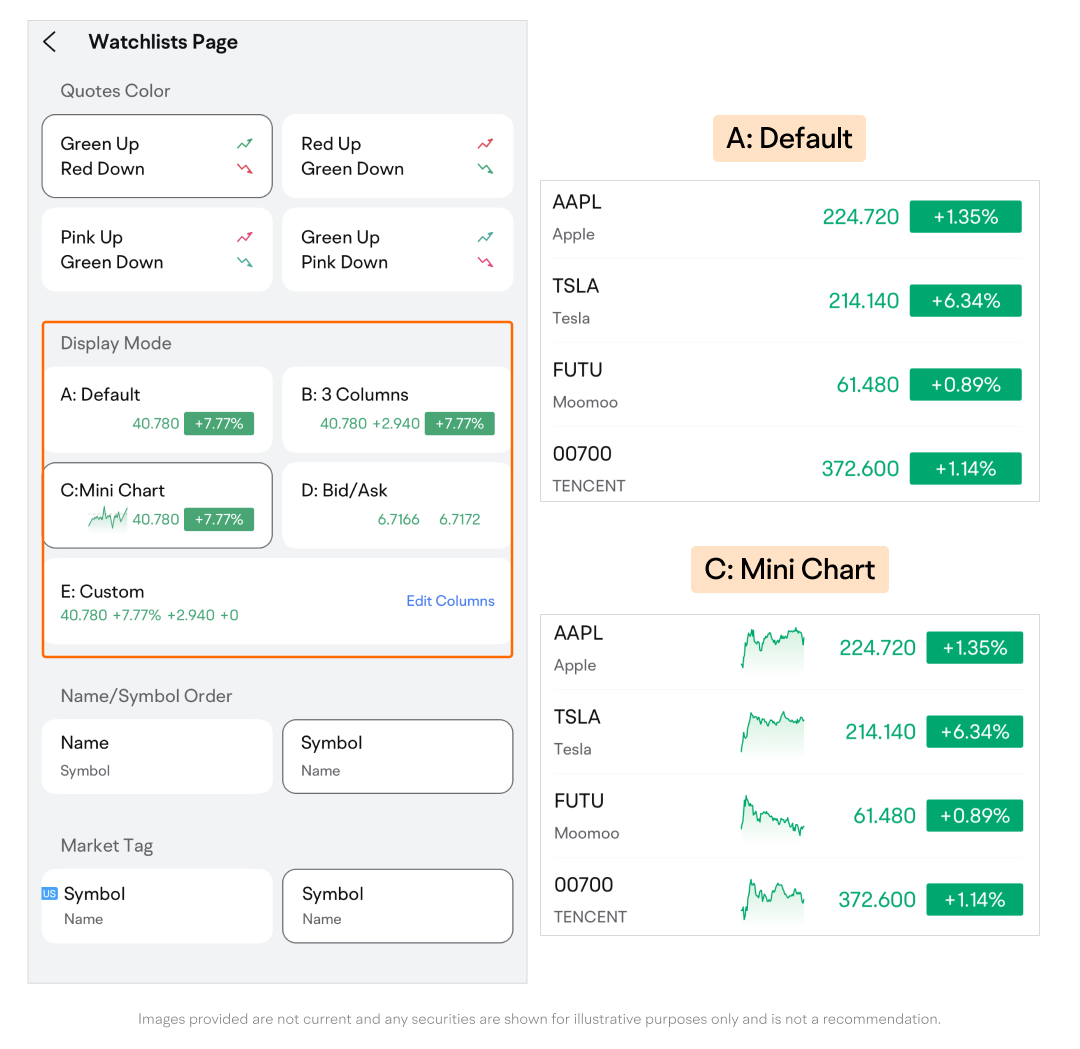This screenshot has width=1080, height=1049.
Task: Click the US market flag icon
Action: pos(49,893)
